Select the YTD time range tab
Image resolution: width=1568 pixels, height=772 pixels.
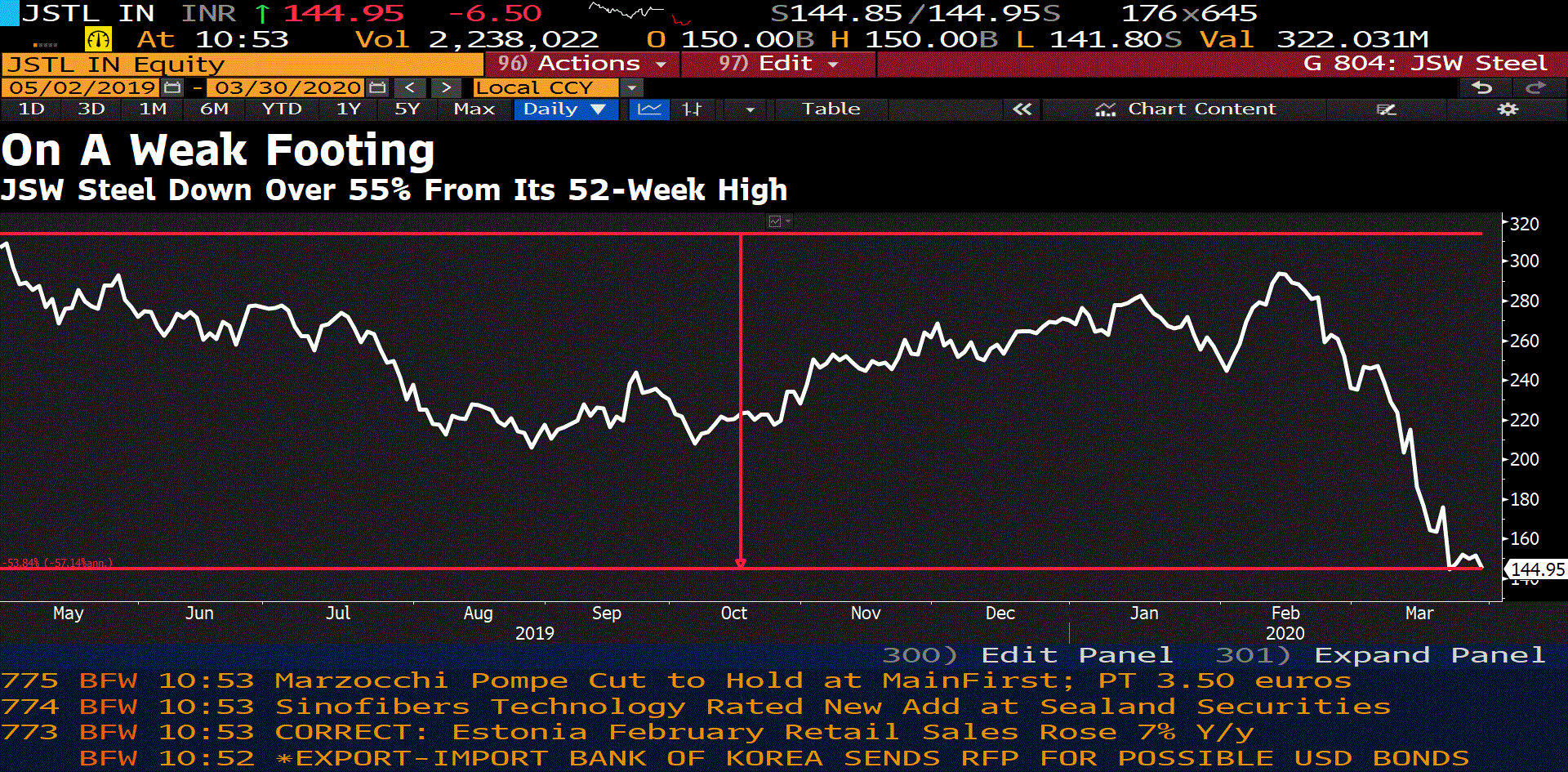click(x=282, y=109)
